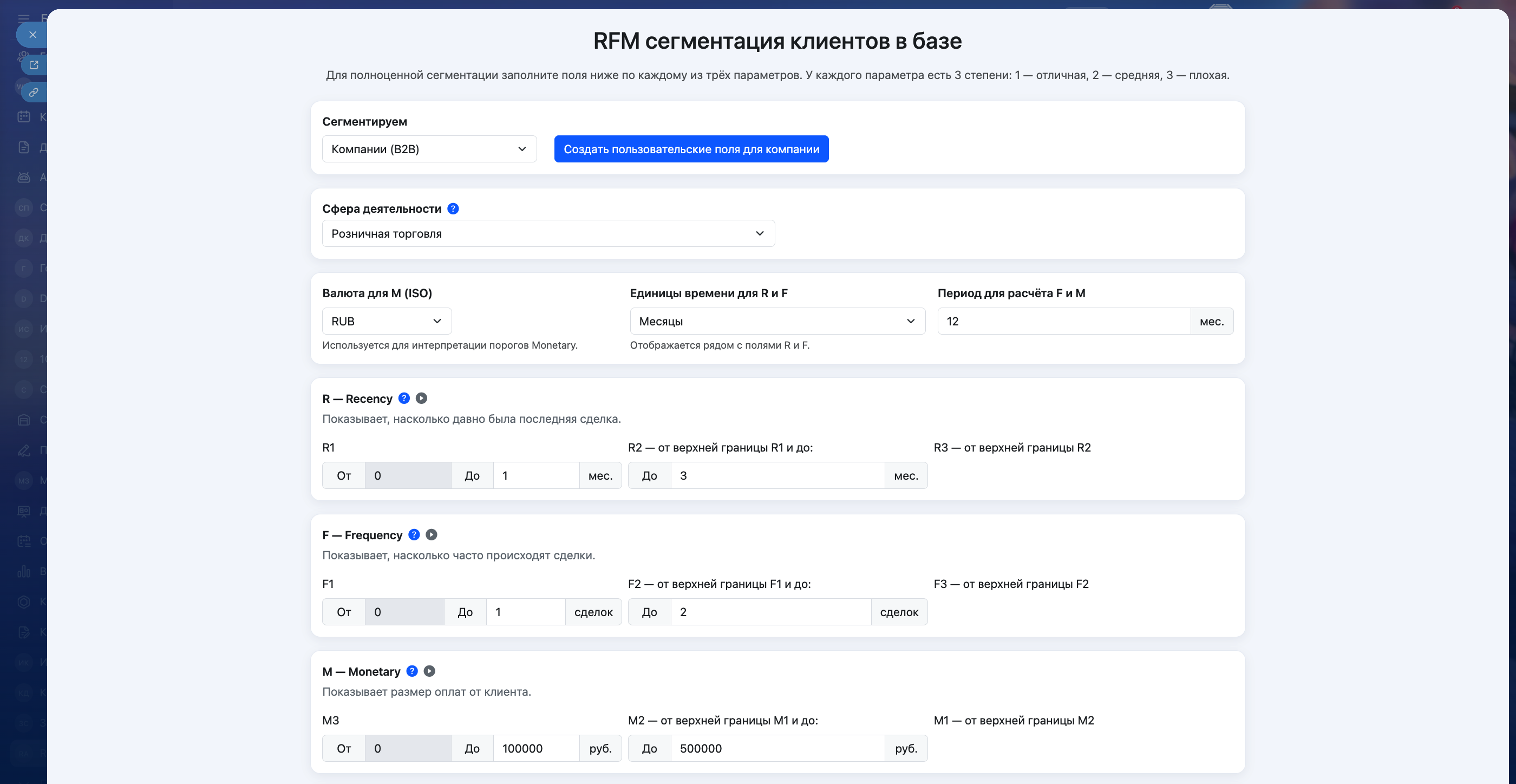Image resolution: width=1516 pixels, height=784 pixels.
Task: Open the RUB currency dropdown
Action: 387,322
